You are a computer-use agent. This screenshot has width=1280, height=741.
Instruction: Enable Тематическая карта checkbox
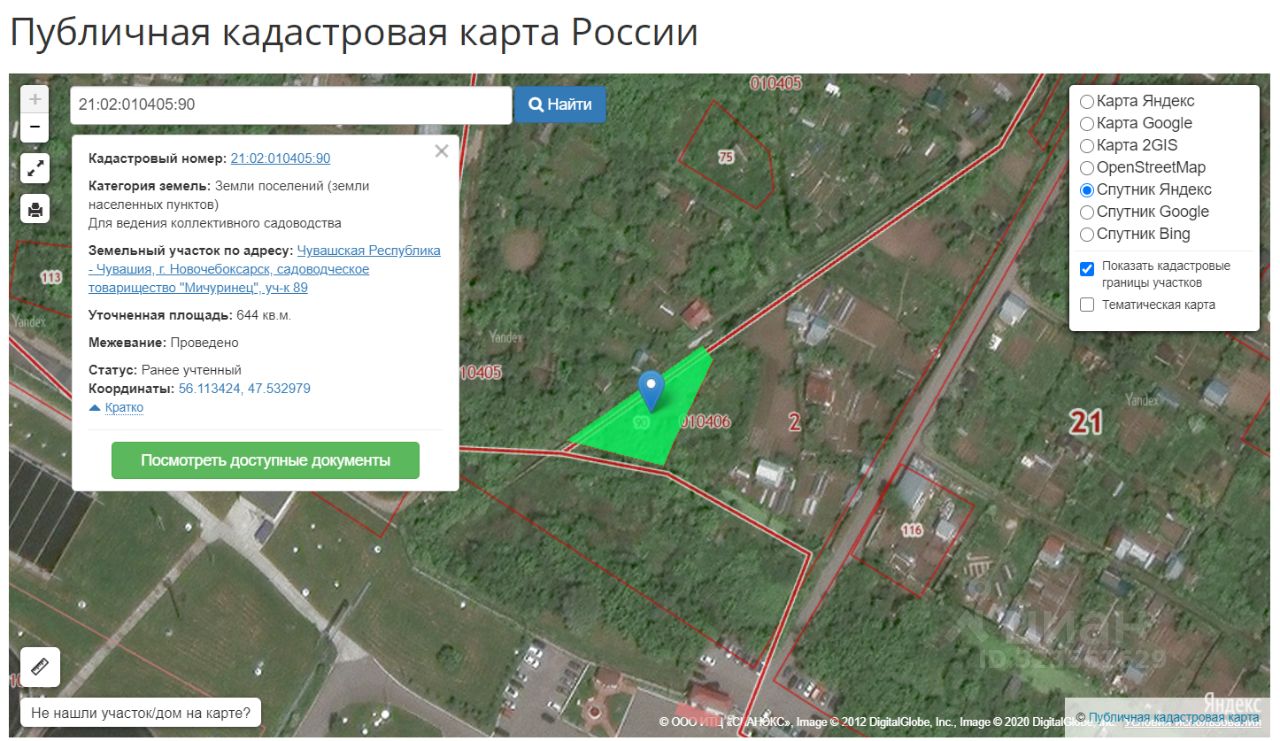[x=1087, y=304]
